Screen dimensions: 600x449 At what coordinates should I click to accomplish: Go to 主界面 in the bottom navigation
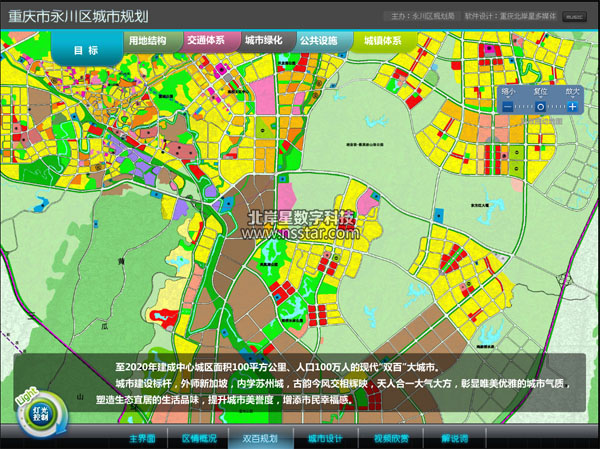coord(143,438)
